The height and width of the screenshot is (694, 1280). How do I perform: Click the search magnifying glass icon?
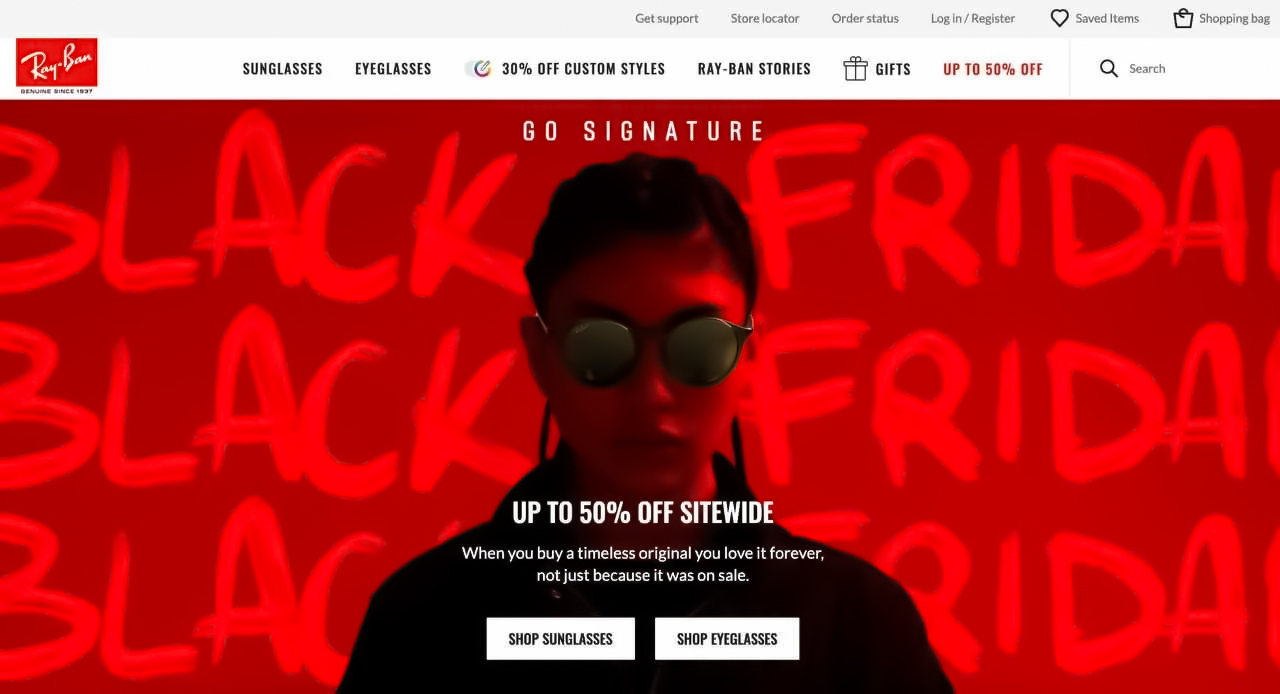pos(1109,68)
